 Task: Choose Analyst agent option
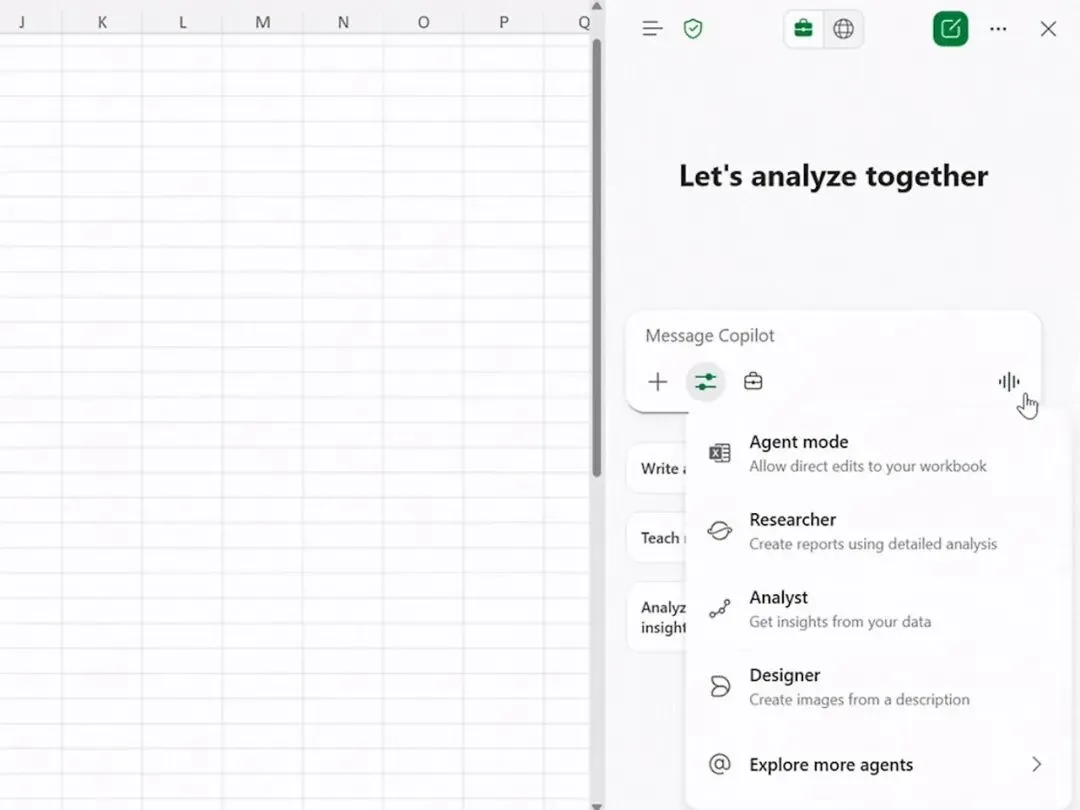(878, 609)
